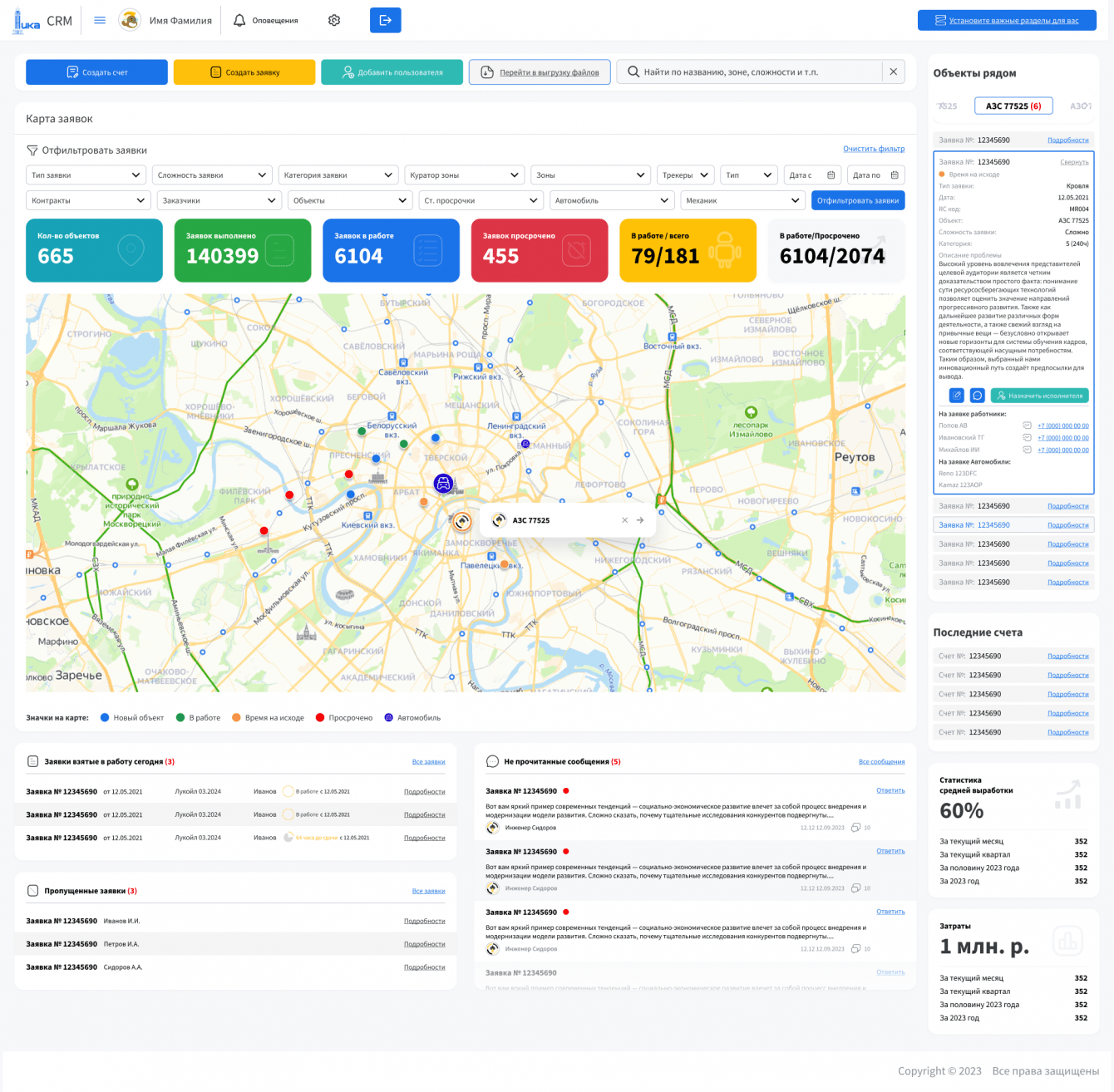The height and width of the screenshot is (1092, 1114).
Task: Click the Назначить исполнителя button
Action: point(1039,396)
